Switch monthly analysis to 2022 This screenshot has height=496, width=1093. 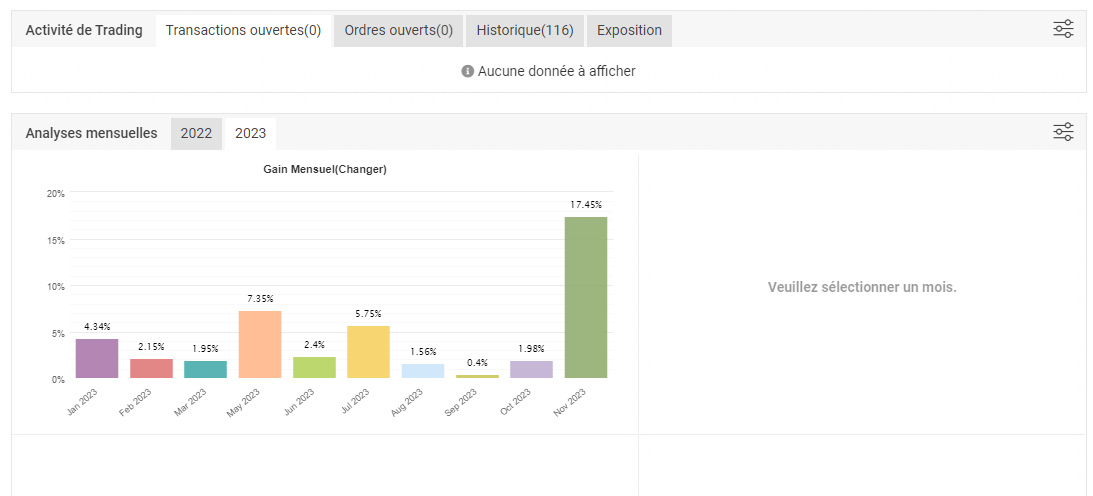click(196, 133)
